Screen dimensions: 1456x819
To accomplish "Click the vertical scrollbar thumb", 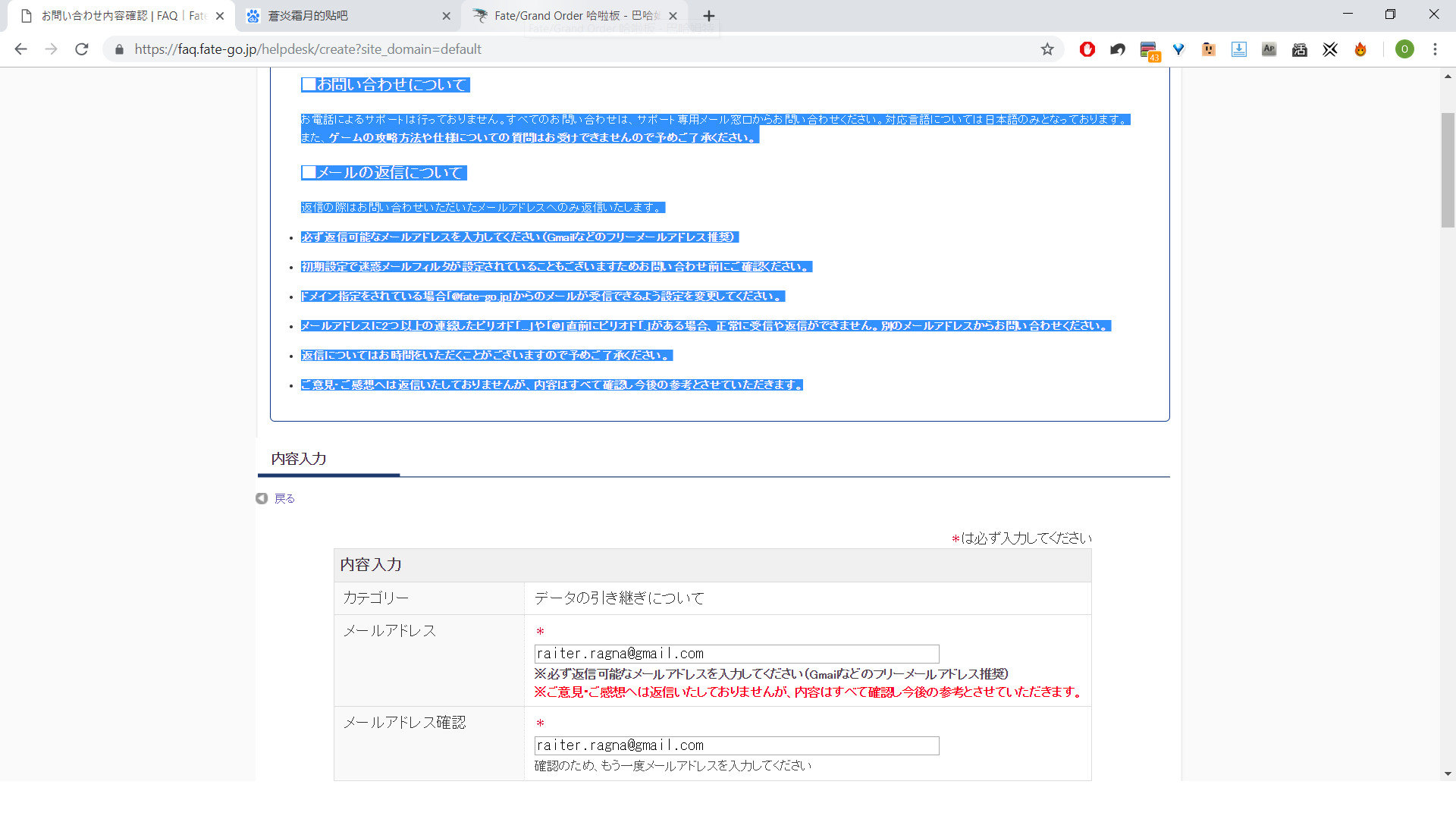I will click(x=1448, y=170).
